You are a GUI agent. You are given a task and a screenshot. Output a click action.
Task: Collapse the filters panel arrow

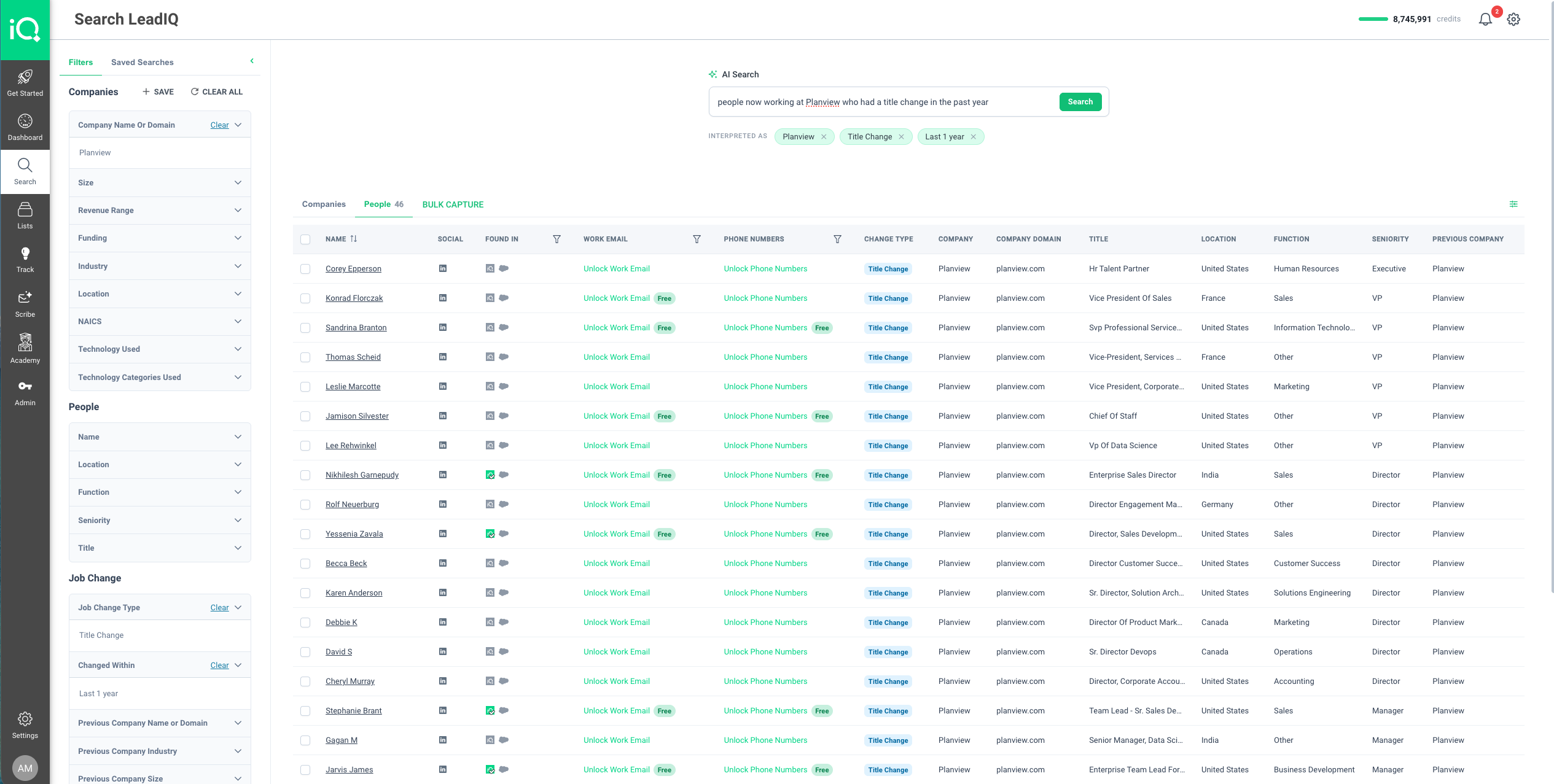point(252,61)
